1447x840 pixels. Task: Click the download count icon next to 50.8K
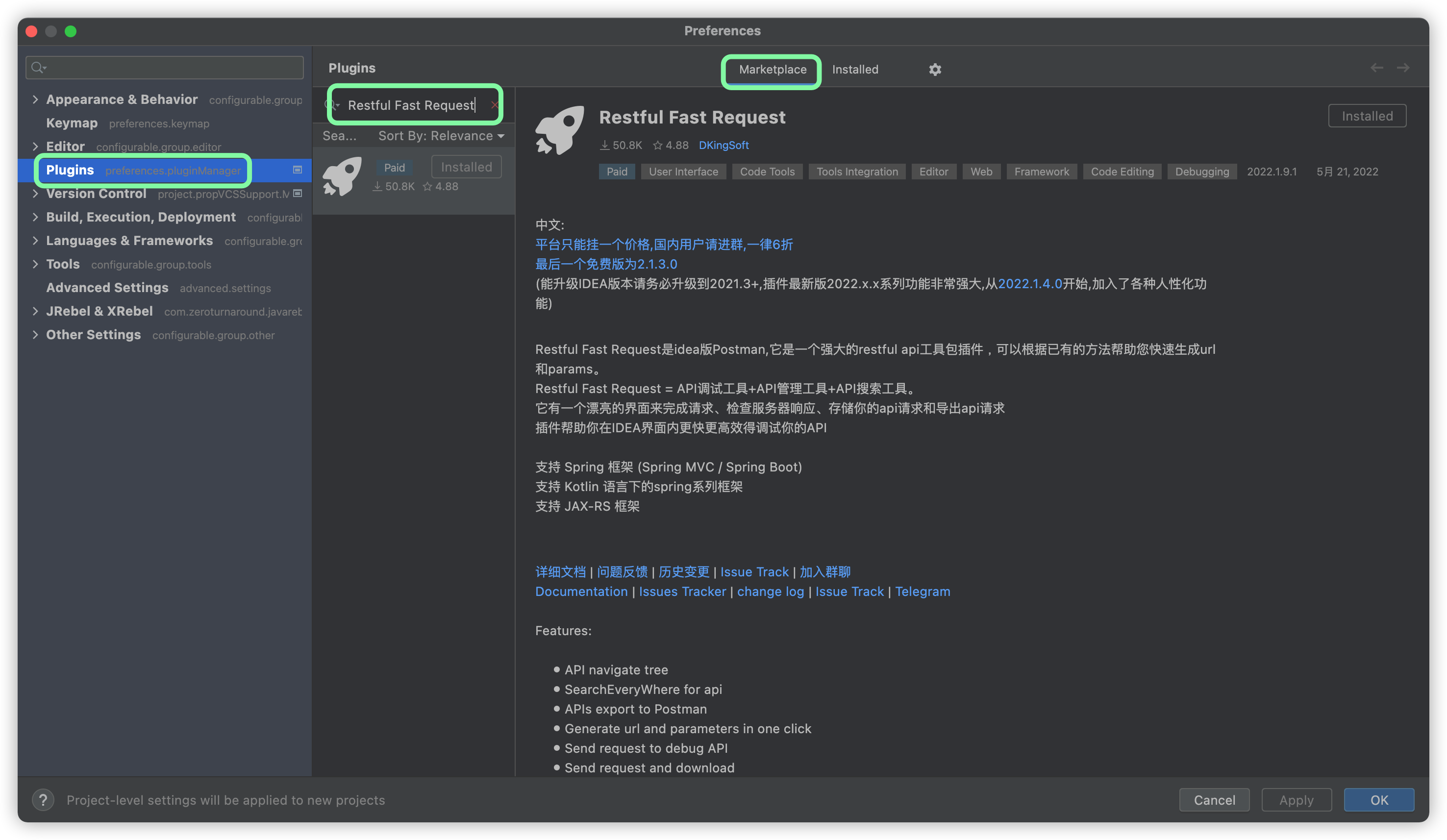[x=605, y=145]
